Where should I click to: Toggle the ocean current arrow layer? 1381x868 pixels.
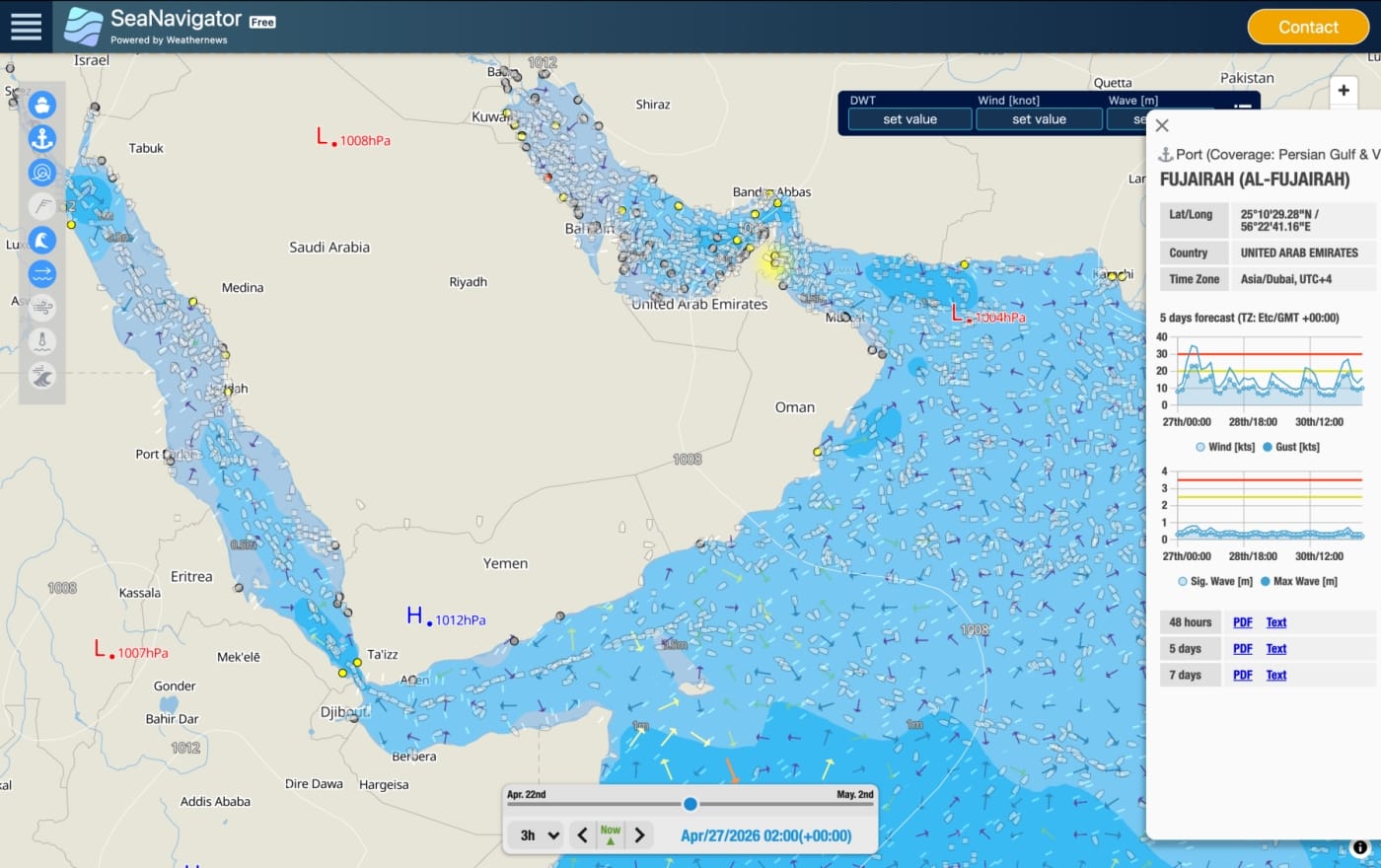pyautogui.click(x=41, y=273)
